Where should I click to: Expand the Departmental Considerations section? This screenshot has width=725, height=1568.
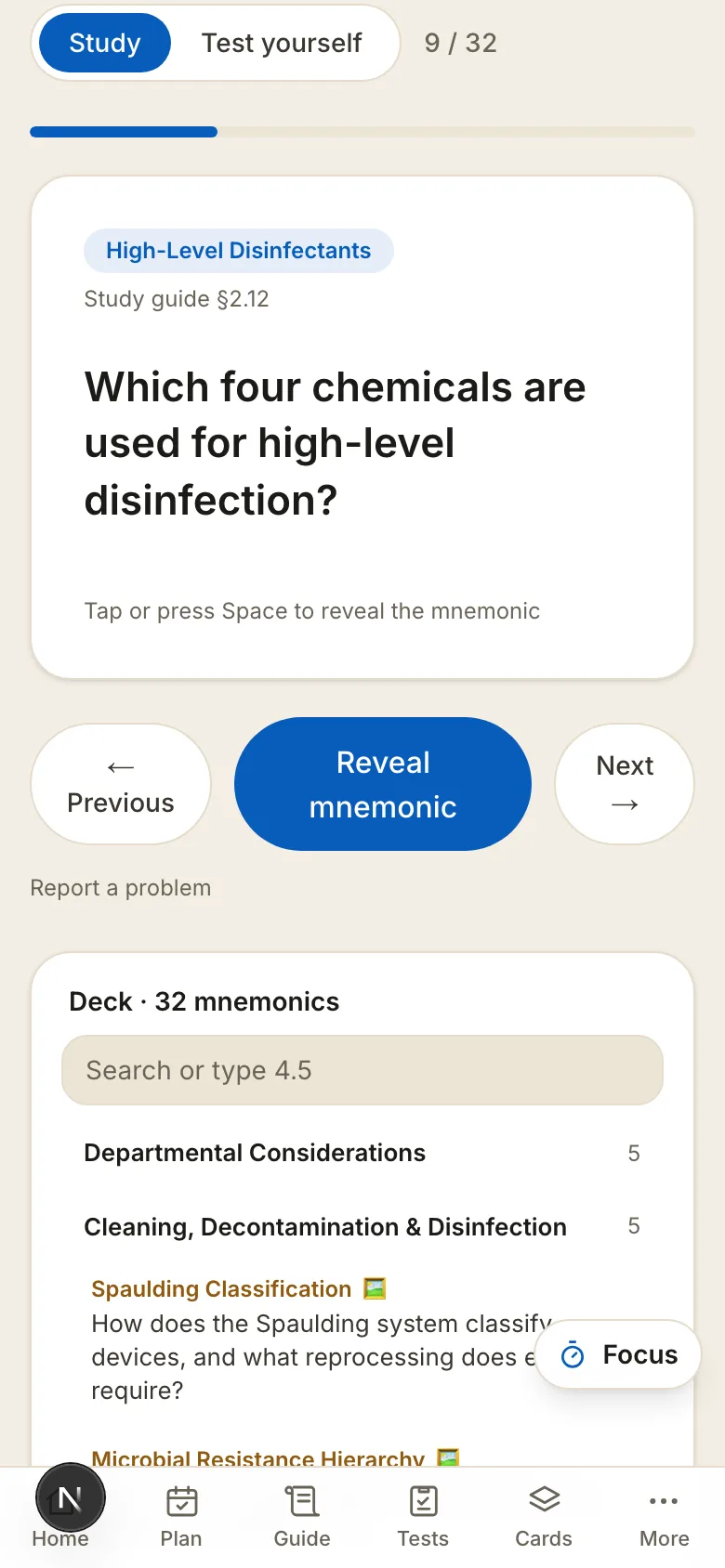[x=362, y=1153]
